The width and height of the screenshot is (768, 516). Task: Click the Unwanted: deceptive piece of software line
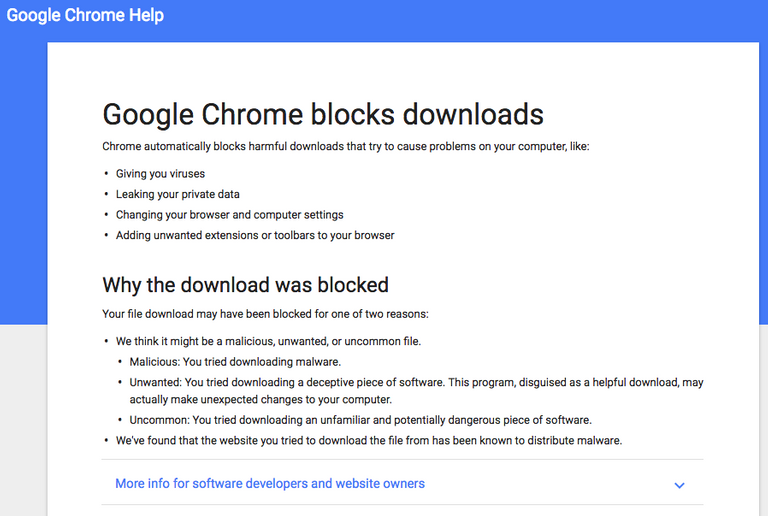(416, 391)
